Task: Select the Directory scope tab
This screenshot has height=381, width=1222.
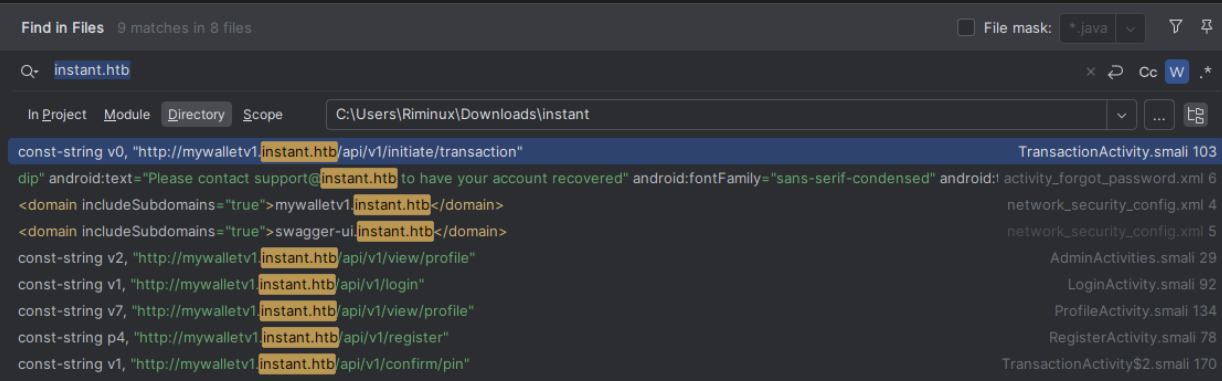Action: 196,115
